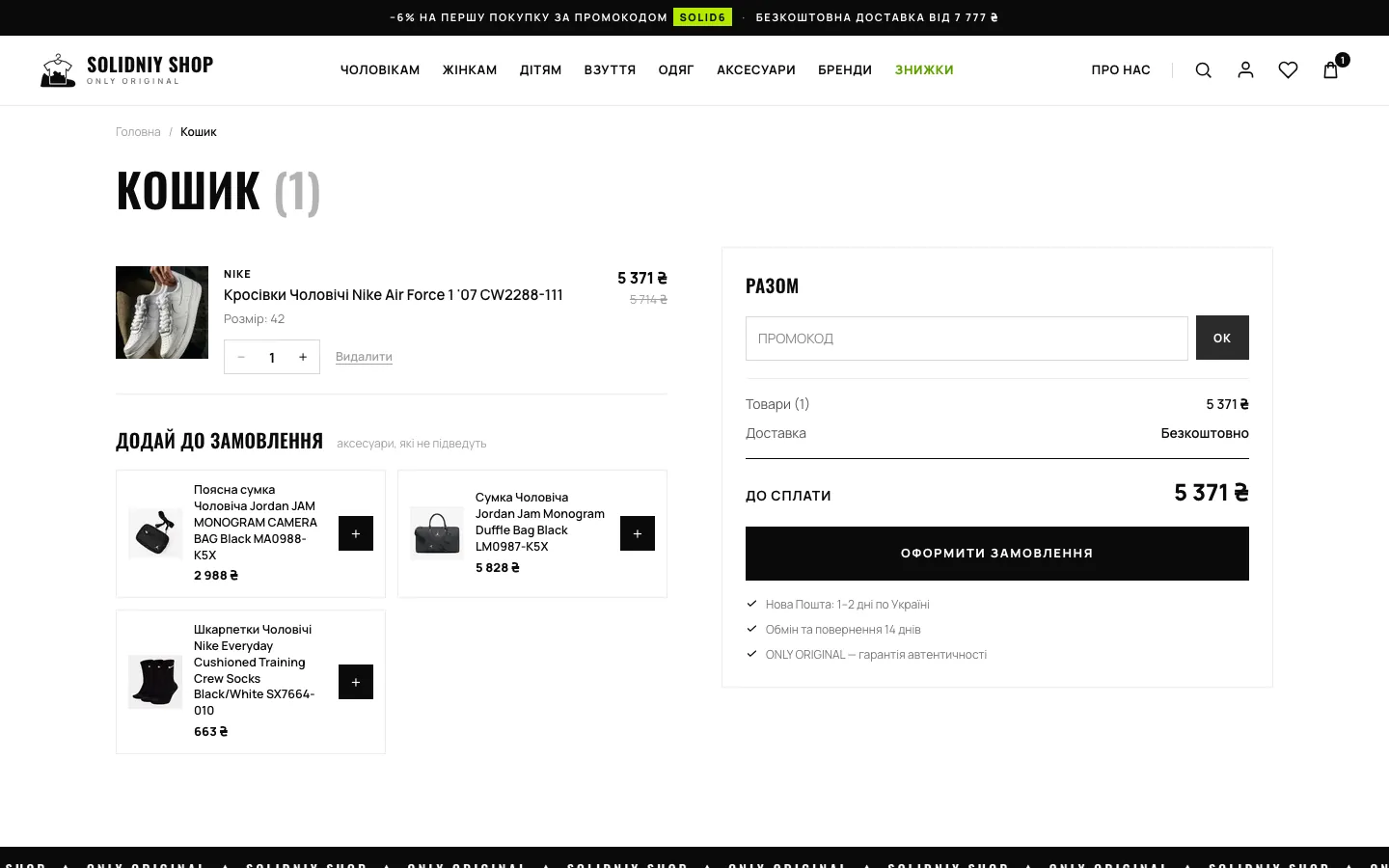Screen dimensions: 1389x868
Task: Click the 2 988 ₴ camera bag price
Action: tap(216, 576)
